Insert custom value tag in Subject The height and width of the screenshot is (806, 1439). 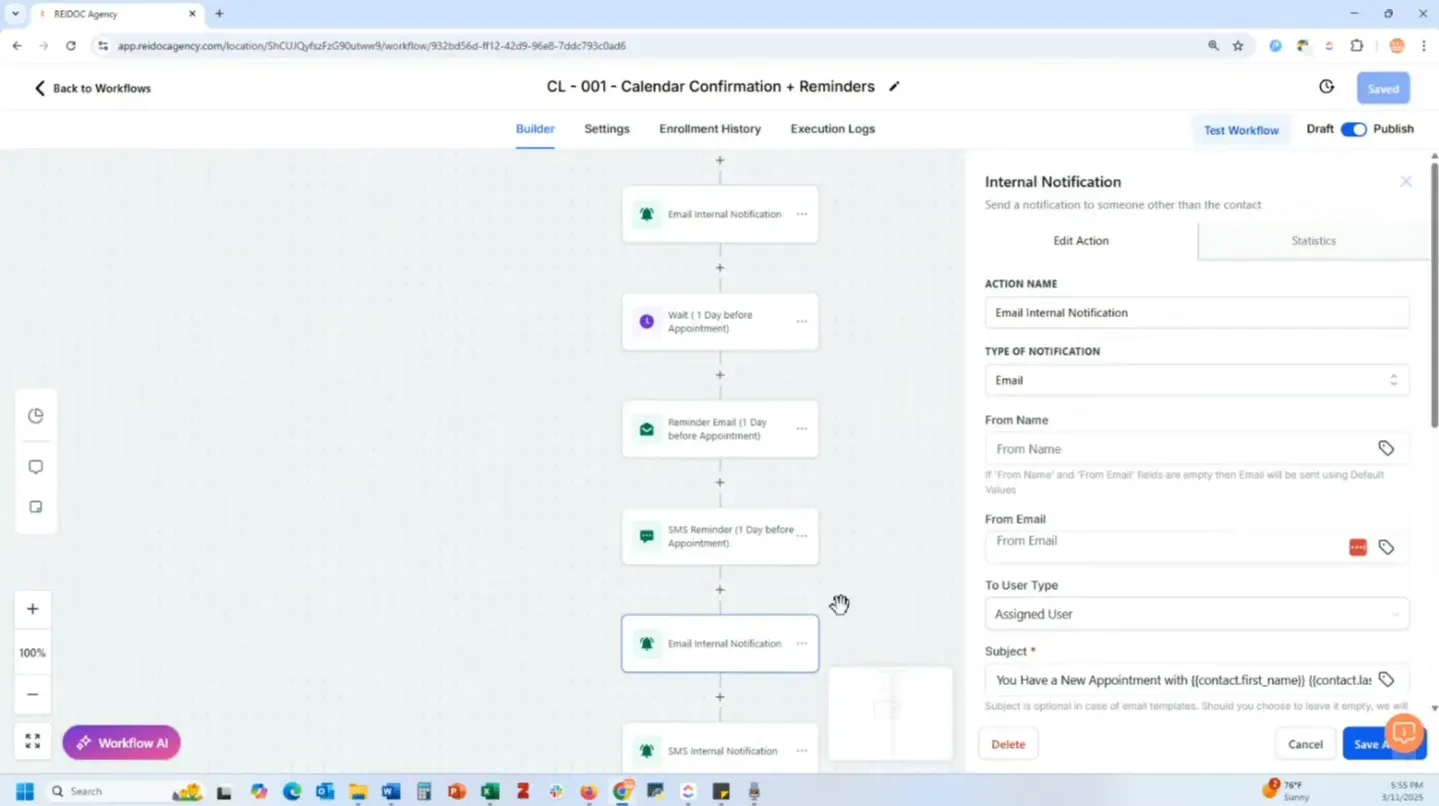[x=1386, y=680]
